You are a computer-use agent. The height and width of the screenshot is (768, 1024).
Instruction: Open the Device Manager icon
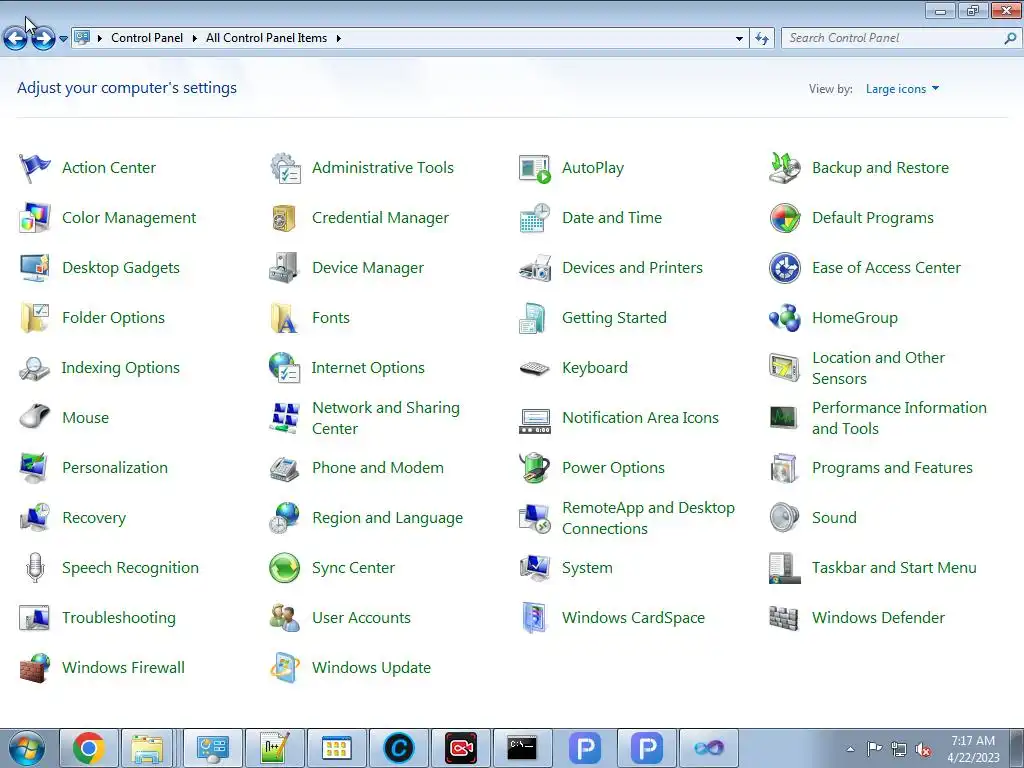click(x=284, y=268)
